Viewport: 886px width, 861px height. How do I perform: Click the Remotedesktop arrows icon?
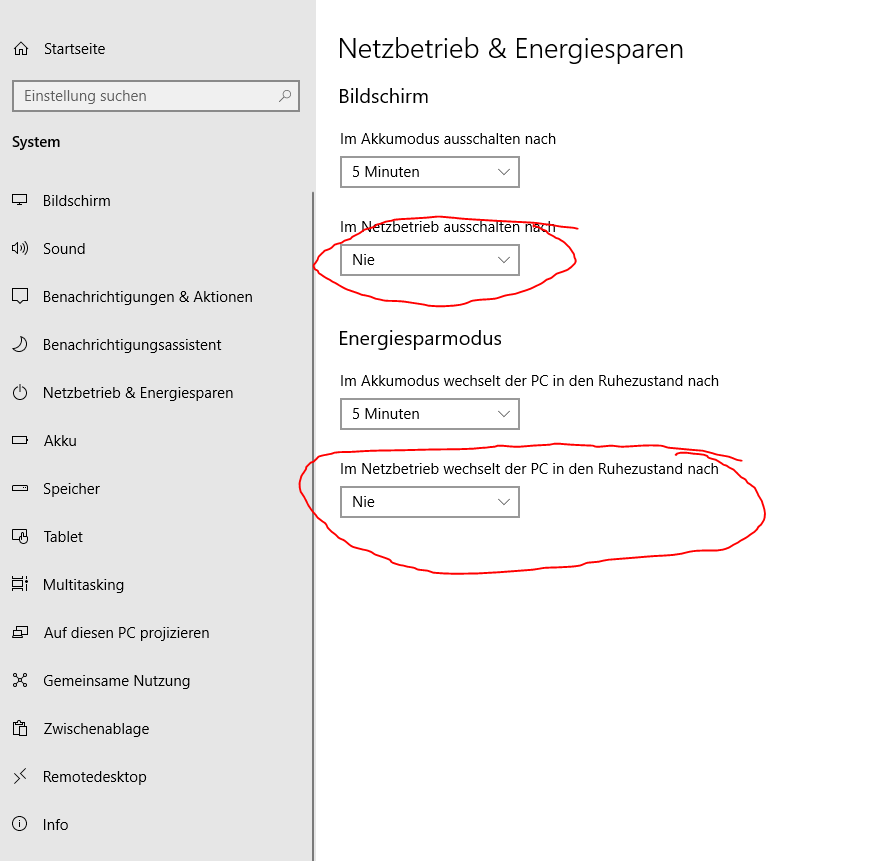point(20,776)
